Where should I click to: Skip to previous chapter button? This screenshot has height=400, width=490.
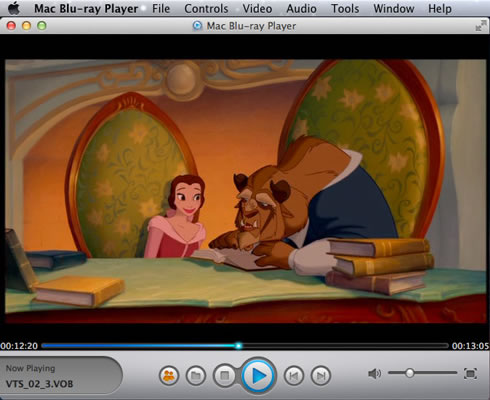(x=293, y=376)
